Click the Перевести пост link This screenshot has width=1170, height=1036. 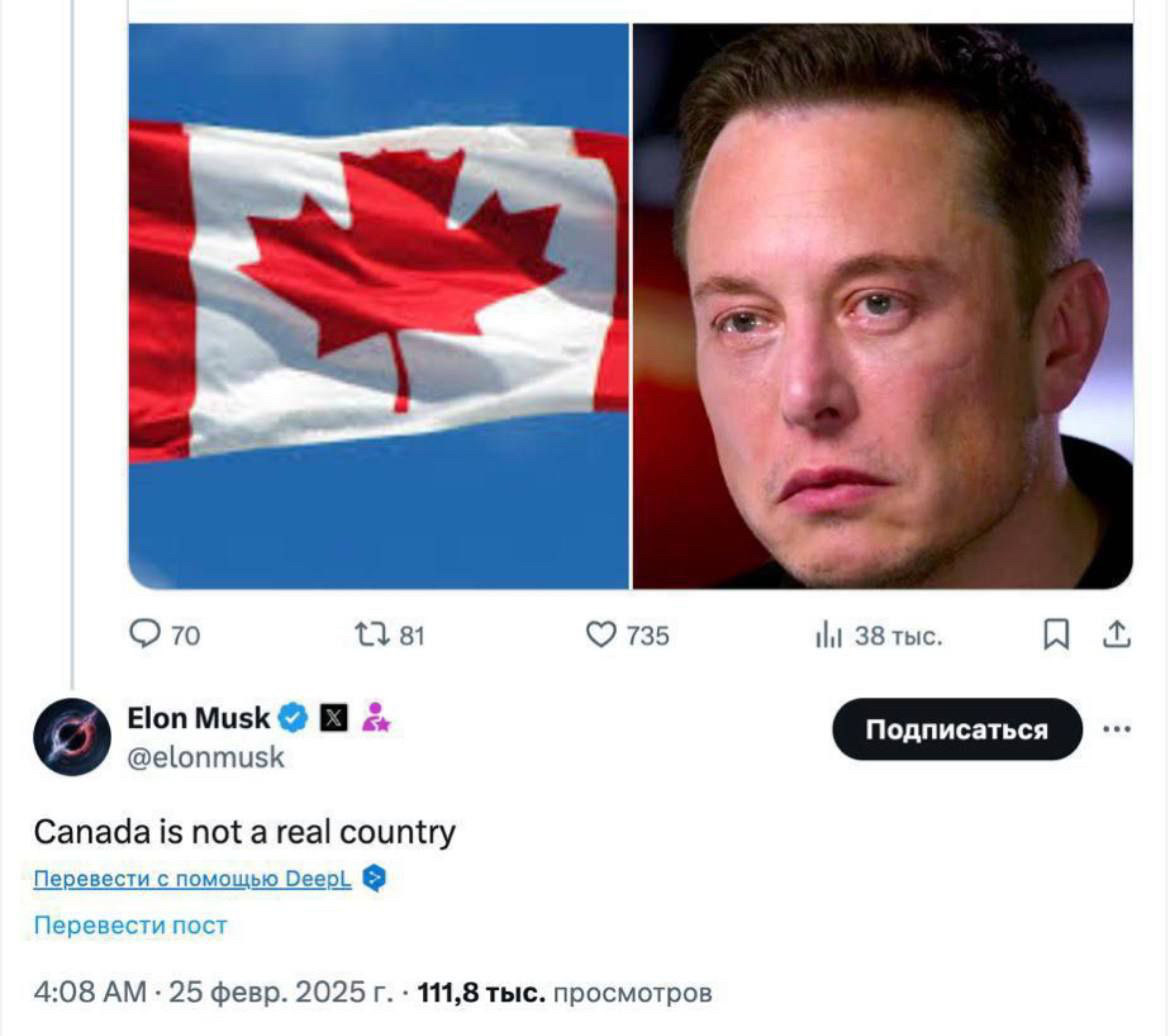coord(131,926)
